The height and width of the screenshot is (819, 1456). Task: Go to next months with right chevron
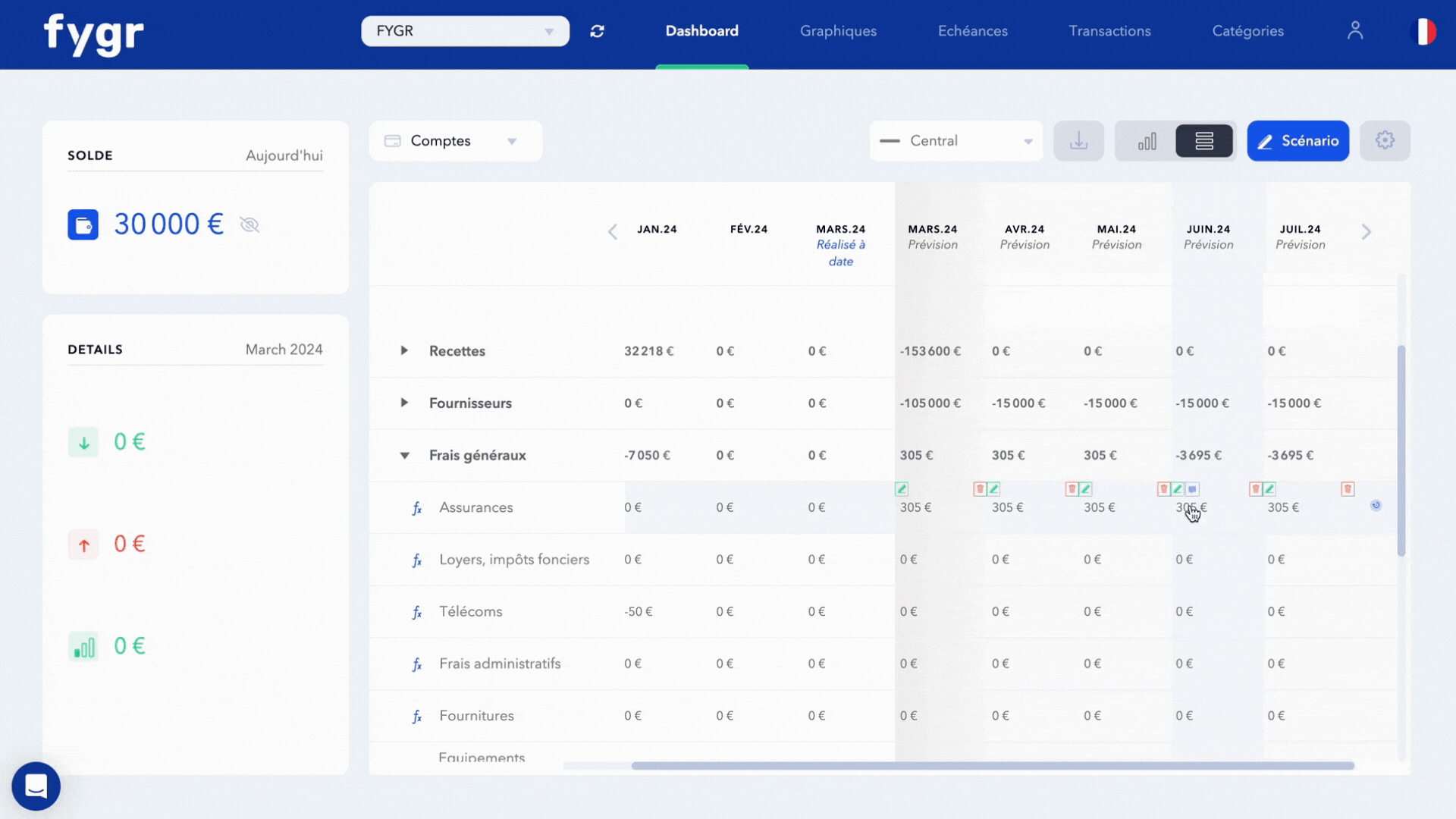click(1367, 232)
